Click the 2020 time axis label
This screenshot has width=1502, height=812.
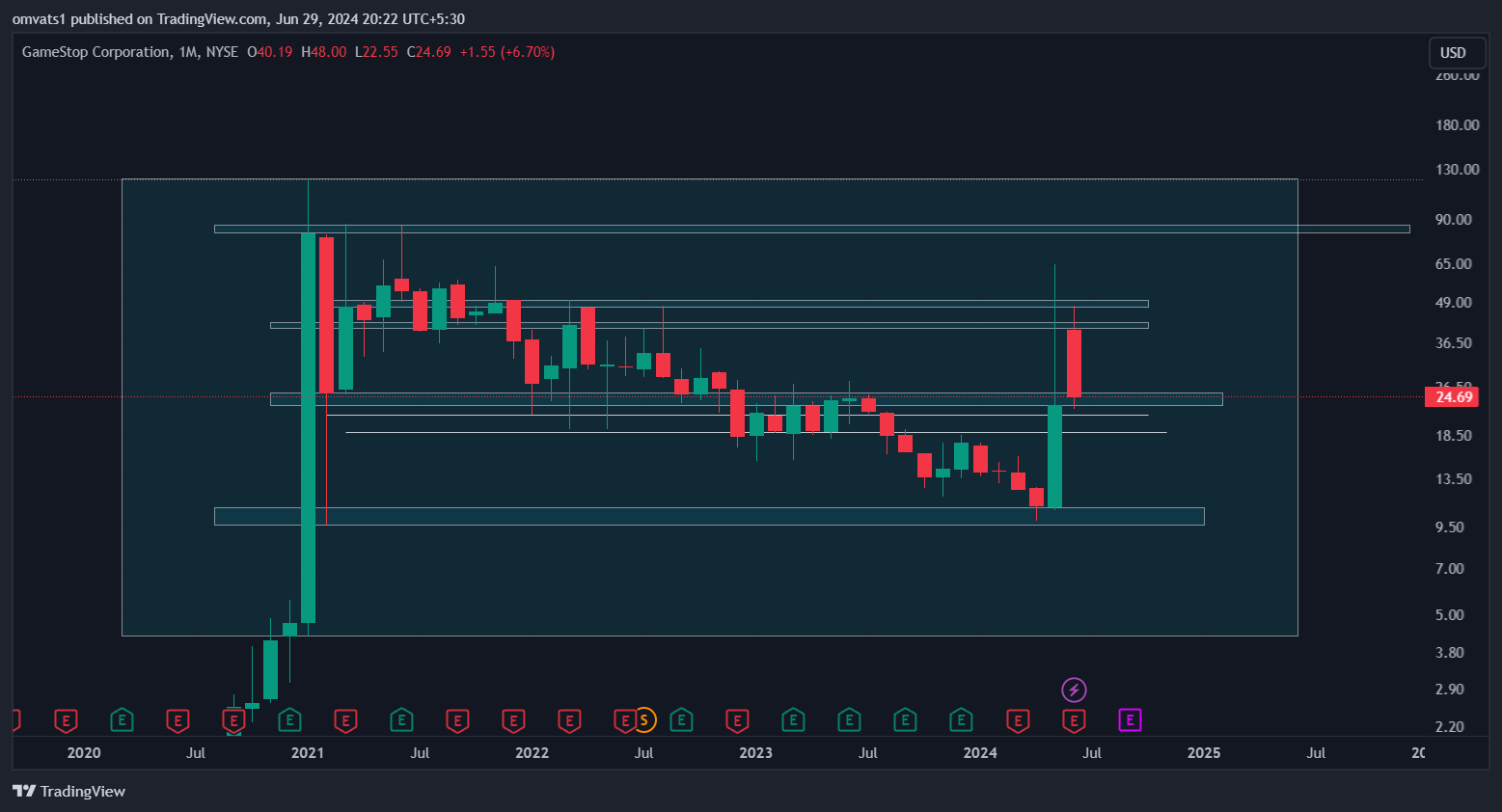pyautogui.click(x=84, y=752)
